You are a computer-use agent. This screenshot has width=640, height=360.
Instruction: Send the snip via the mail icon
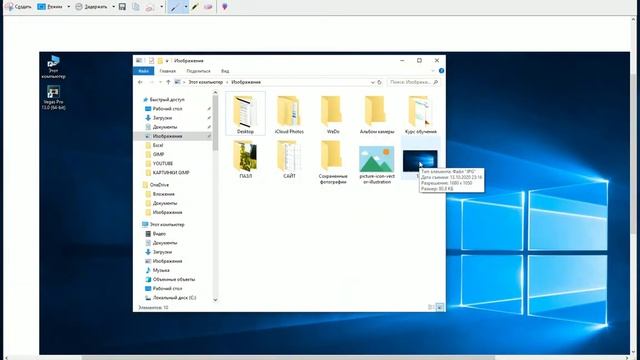click(150, 7)
